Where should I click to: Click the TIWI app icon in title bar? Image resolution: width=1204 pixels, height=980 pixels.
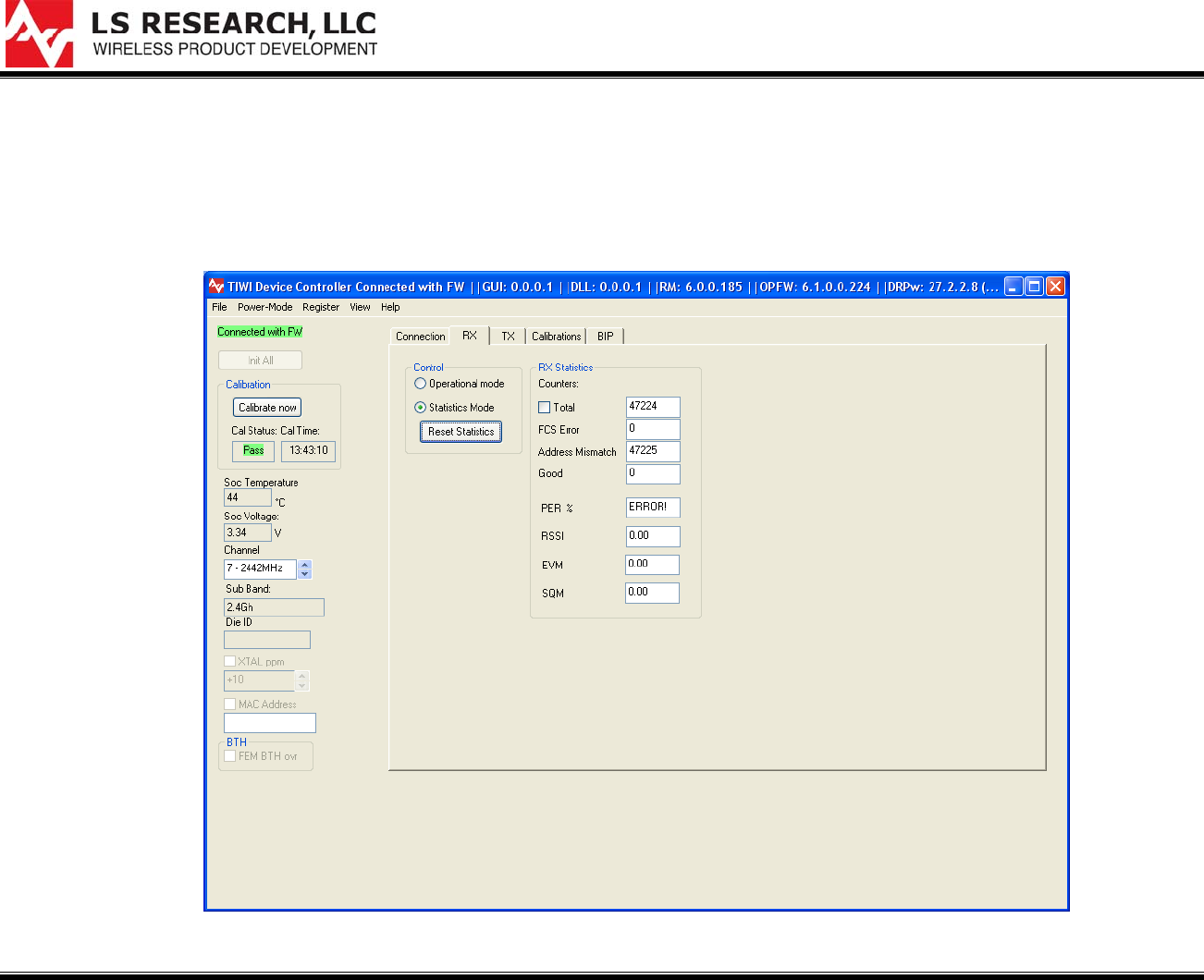click(x=216, y=286)
